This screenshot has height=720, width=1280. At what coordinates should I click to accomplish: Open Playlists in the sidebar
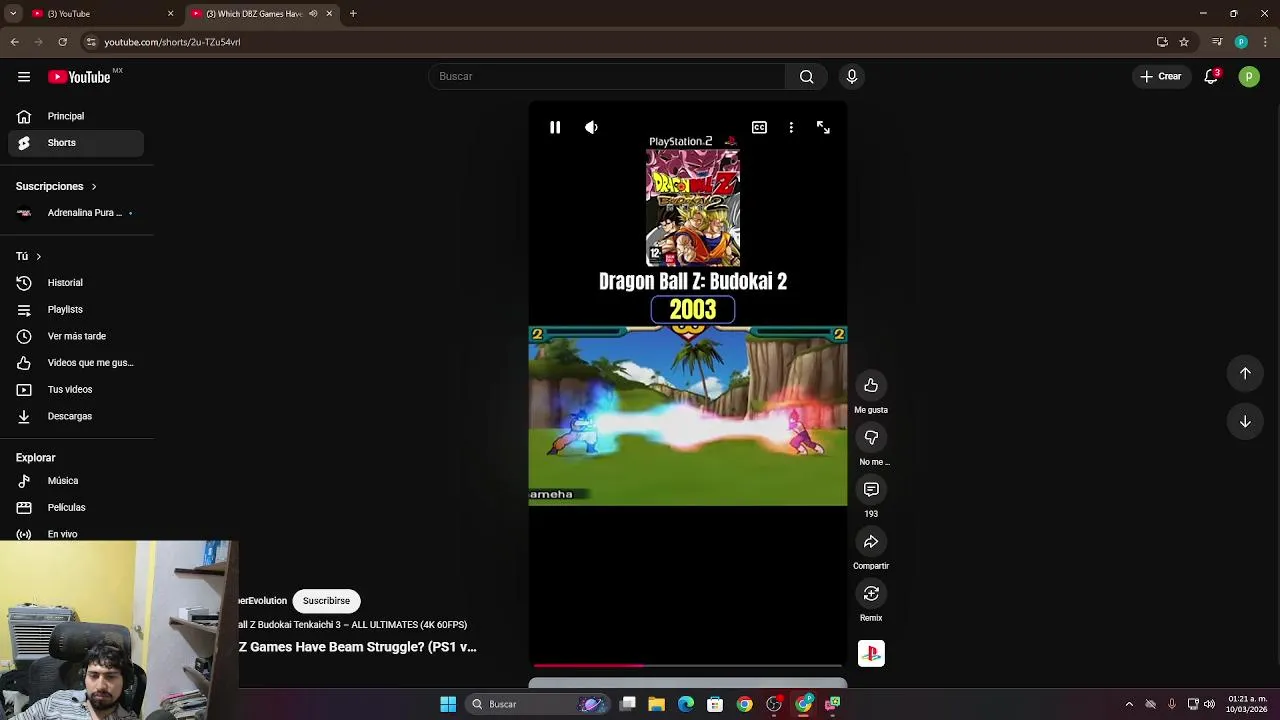(76, 309)
